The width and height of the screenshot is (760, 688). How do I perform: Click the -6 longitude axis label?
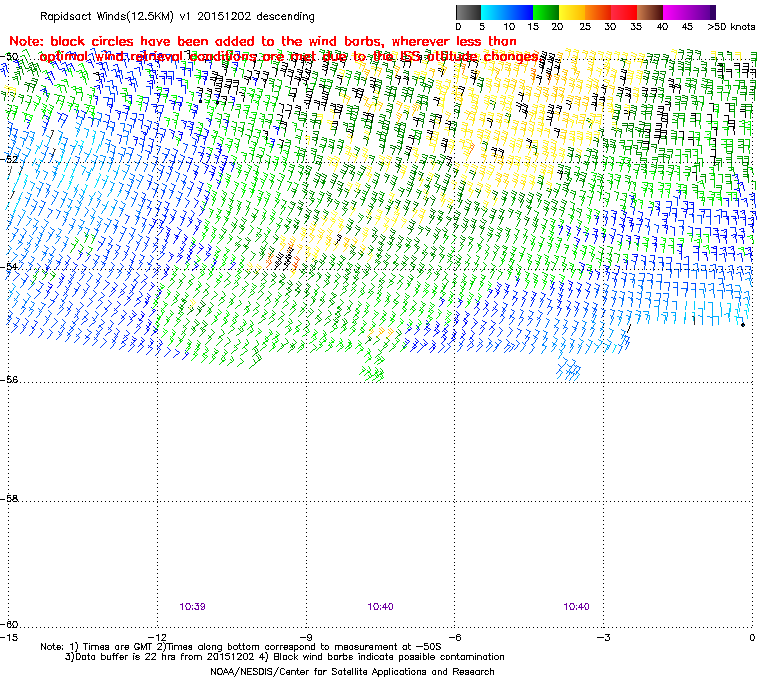[455, 637]
